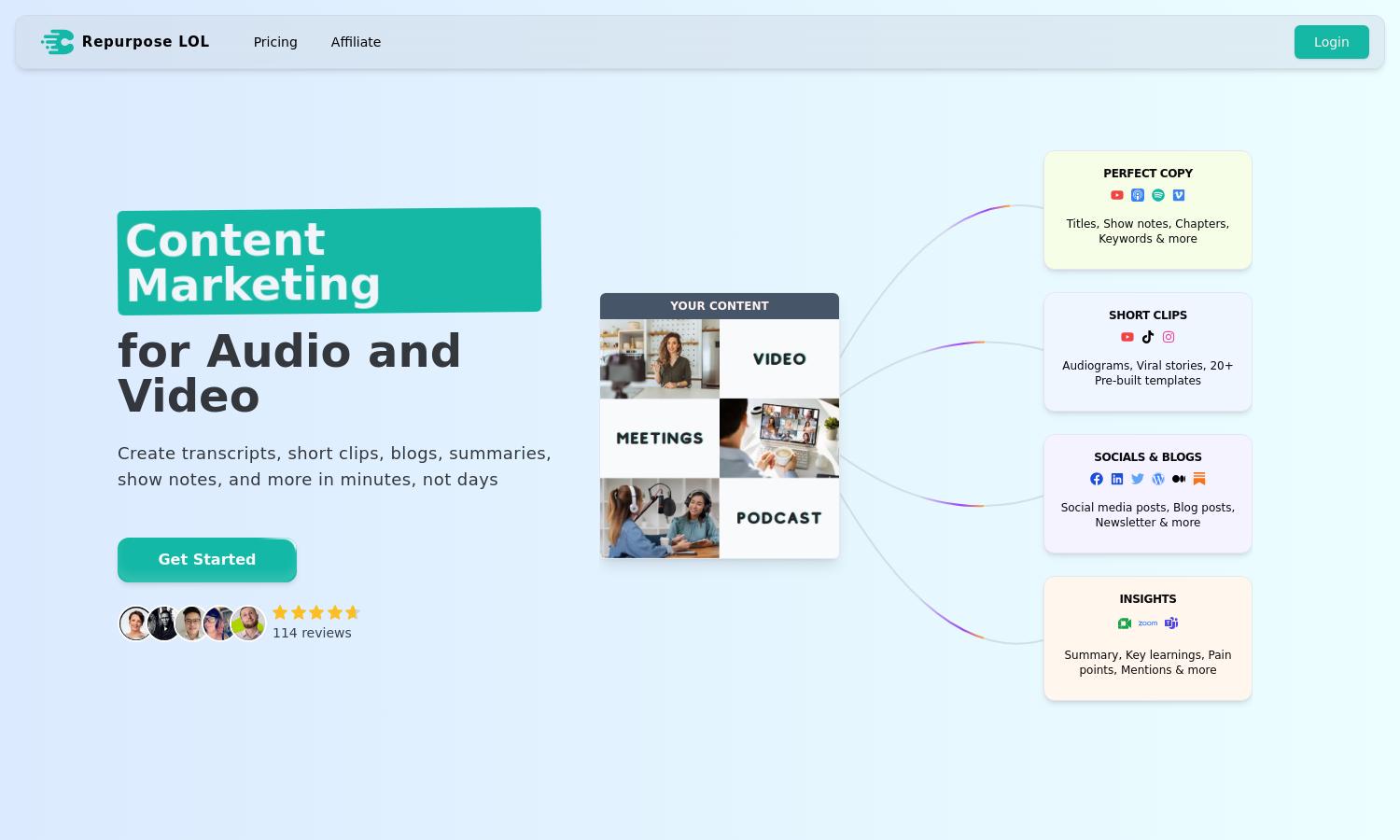The image size is (1400, 840).
Task: Click the orange Substack icon
Action: [1199, 479]
